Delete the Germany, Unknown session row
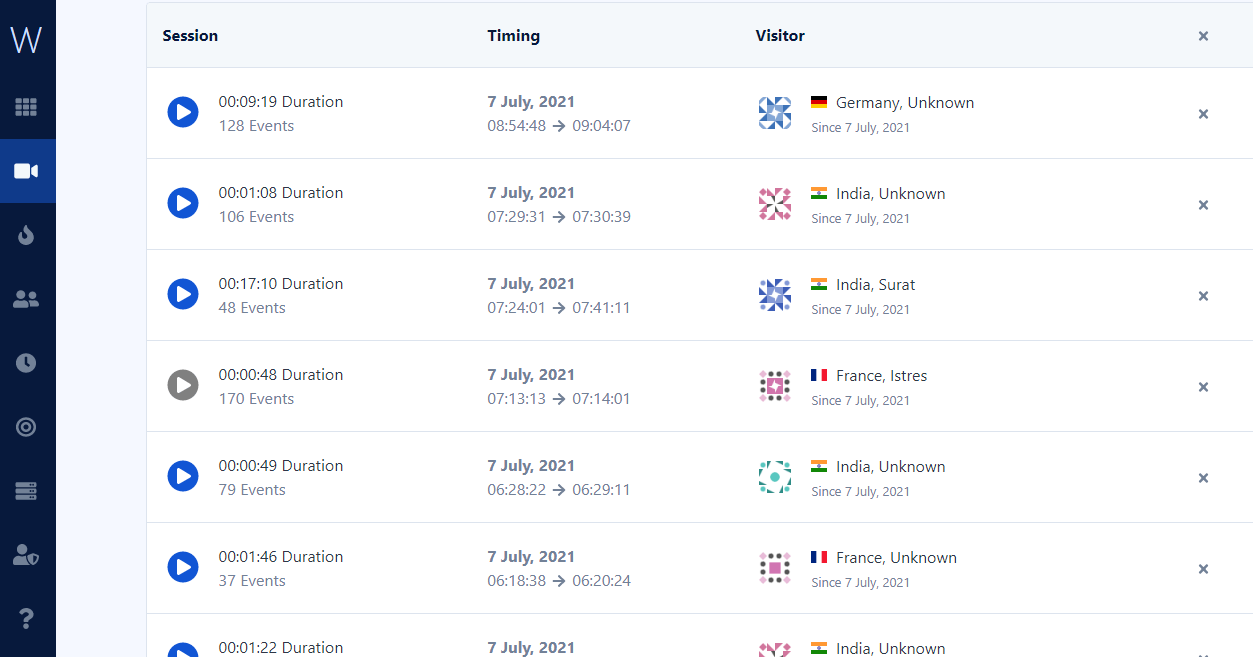1253x657 pixels. coord(1203,114)
